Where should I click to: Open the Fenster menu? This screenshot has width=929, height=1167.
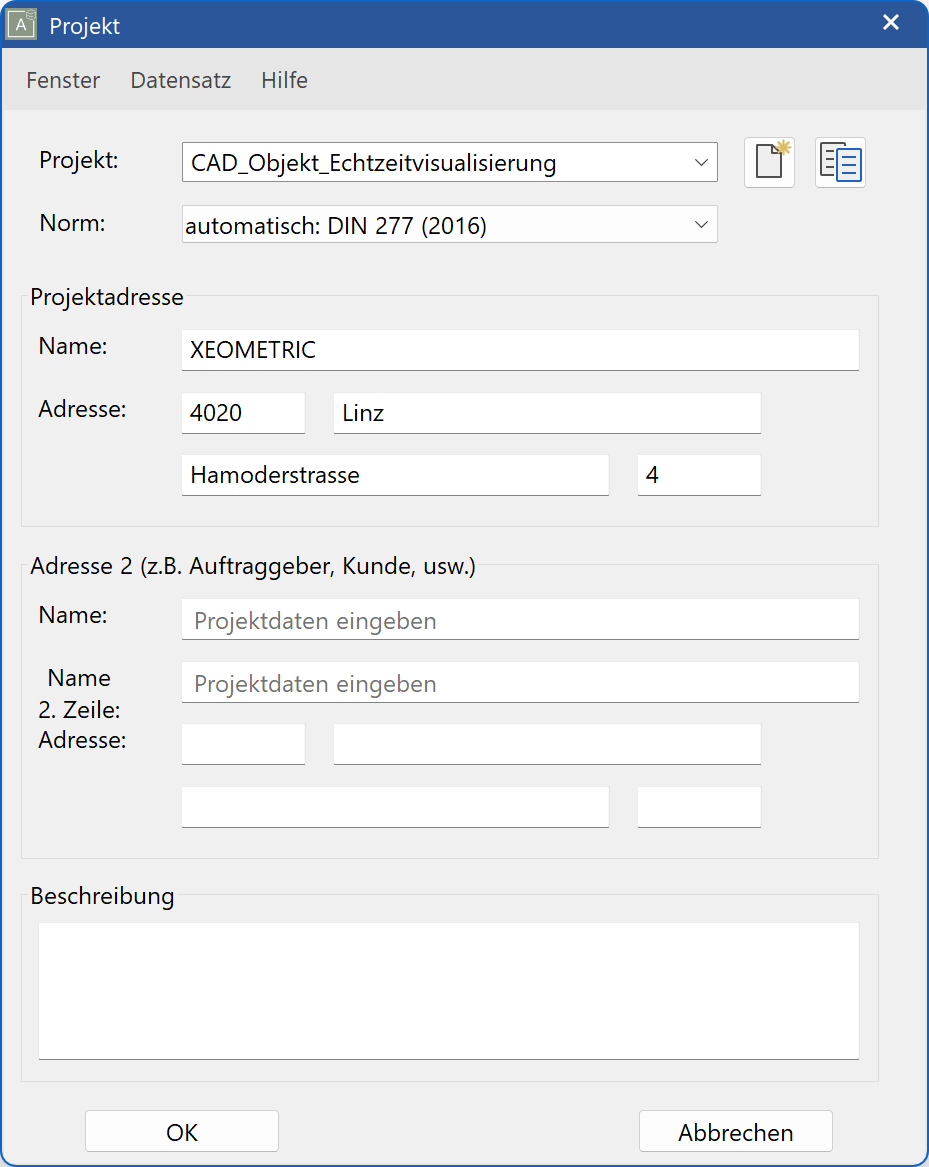pyautogui.click(x=63, y=81)
